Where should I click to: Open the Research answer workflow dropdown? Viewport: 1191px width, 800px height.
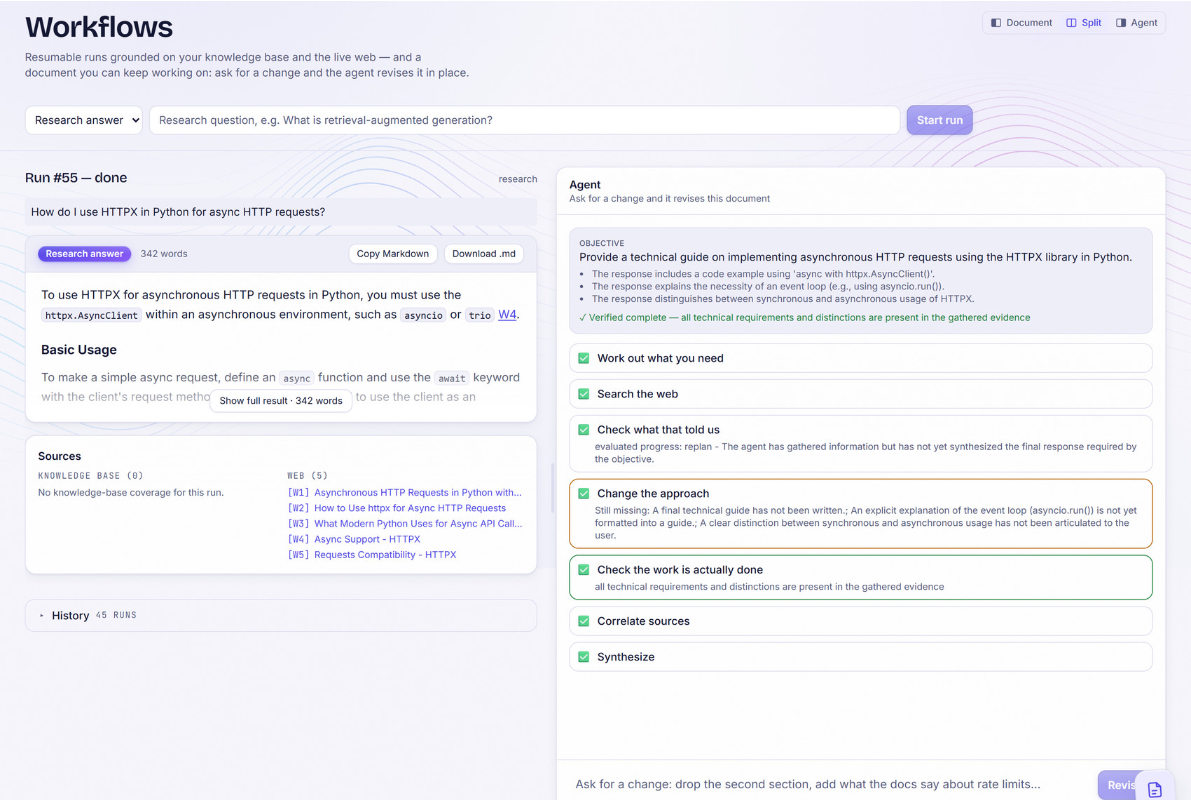click(84, 120)
